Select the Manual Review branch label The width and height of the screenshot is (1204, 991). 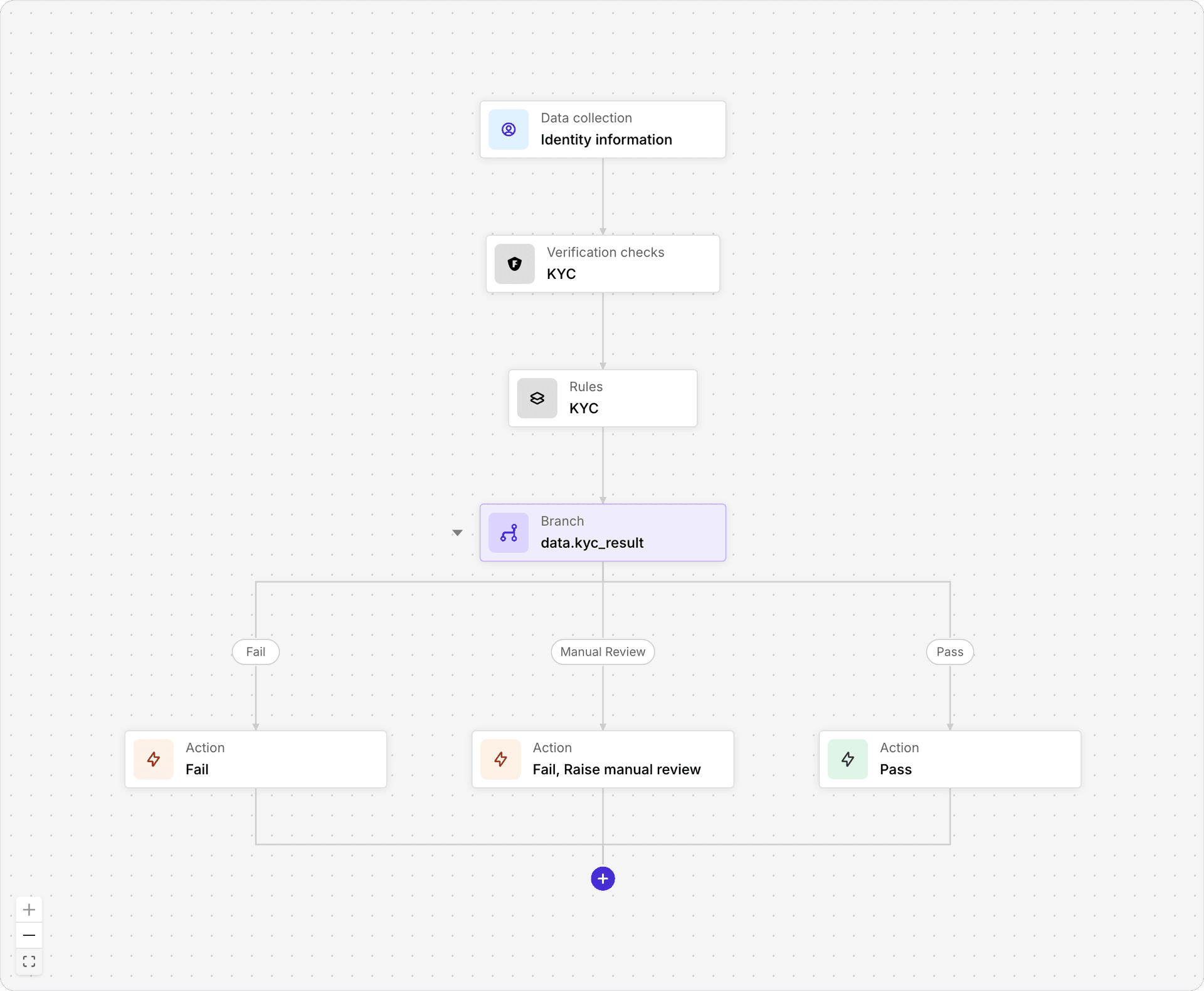(x=603, y=652)
